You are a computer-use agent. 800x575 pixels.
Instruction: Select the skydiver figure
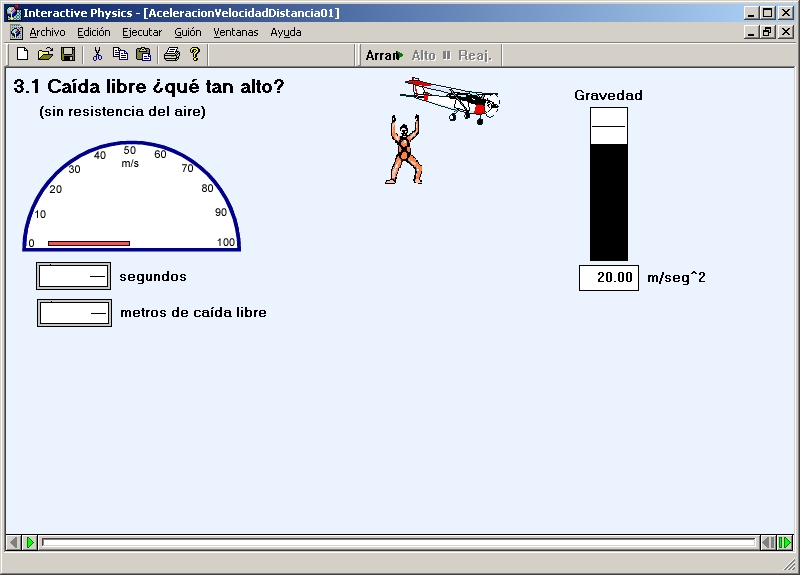(404, 149)
